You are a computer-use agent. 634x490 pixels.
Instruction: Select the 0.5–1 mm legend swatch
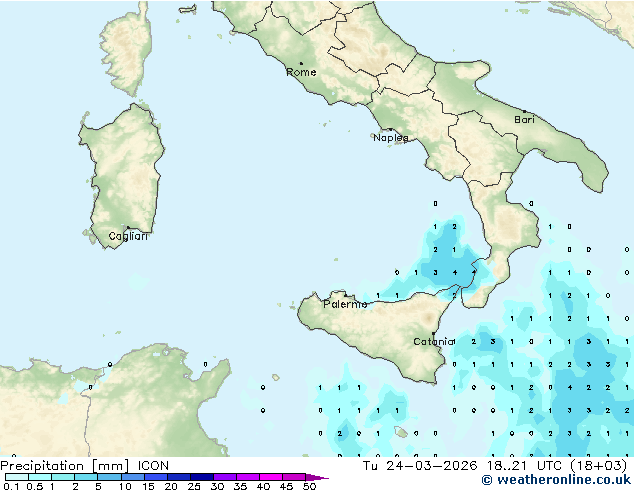(40, 477)
